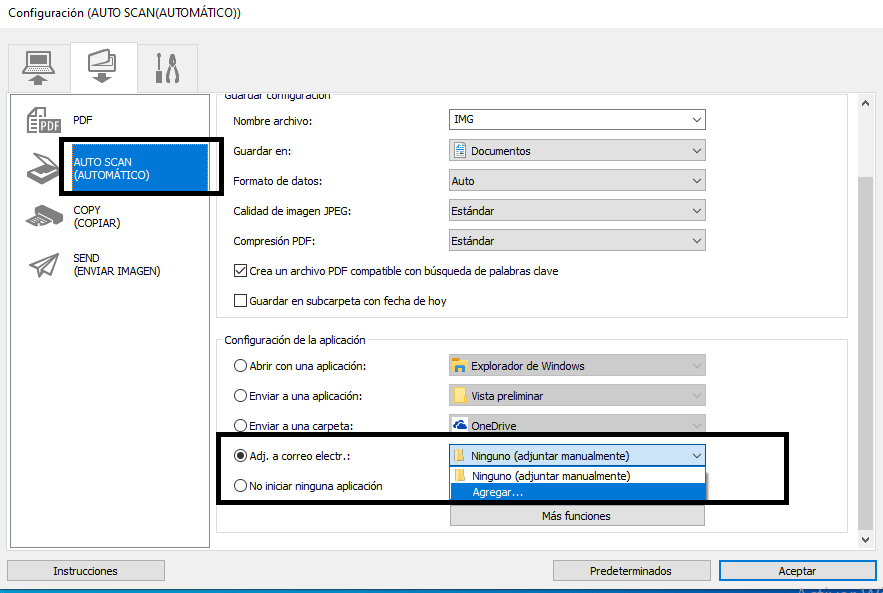This screenshot has height=593, width=883.
Task: Click the Aceptar button
Action: click(x=797, y=571)
